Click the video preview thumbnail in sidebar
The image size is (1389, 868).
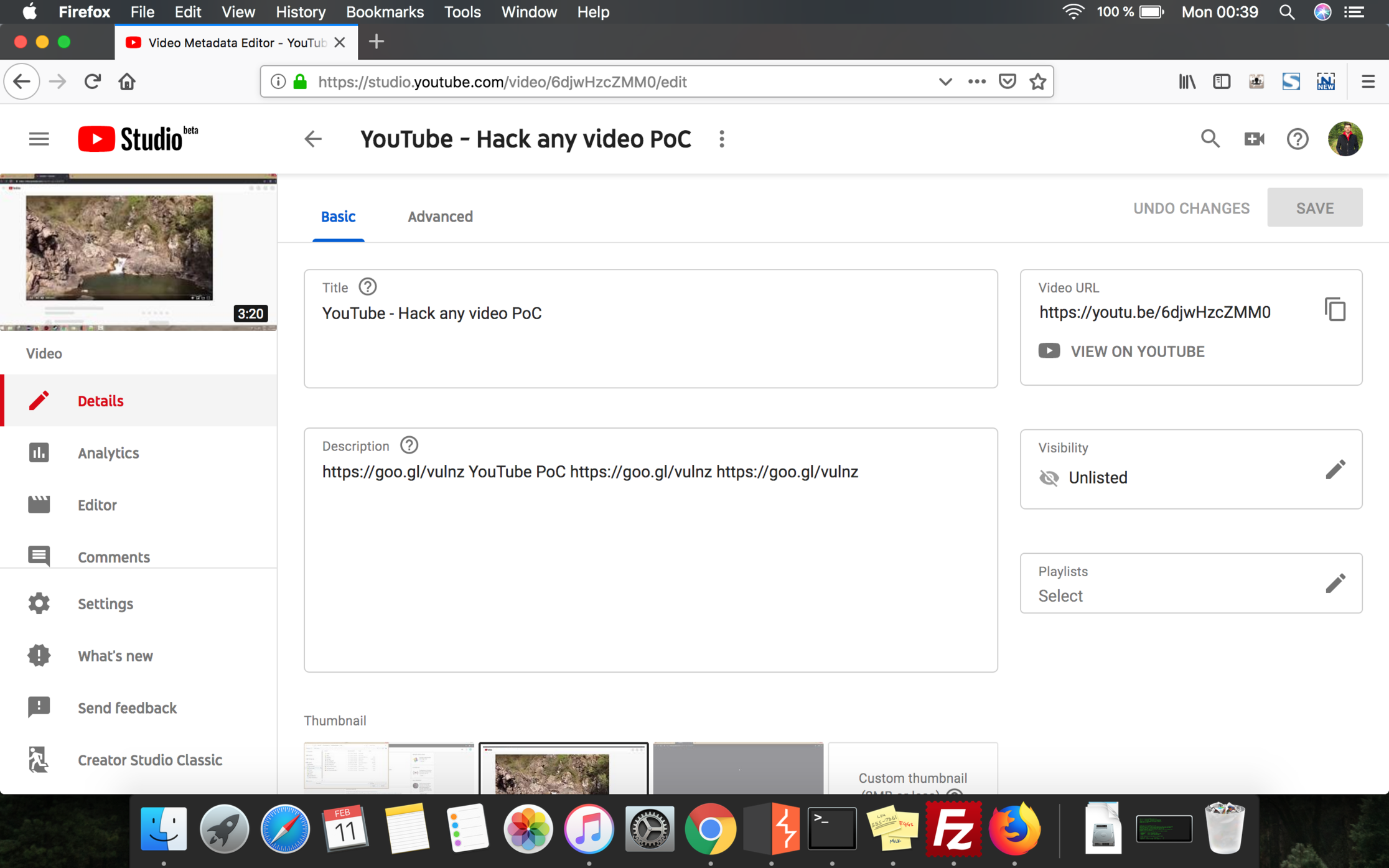point(138,252)
